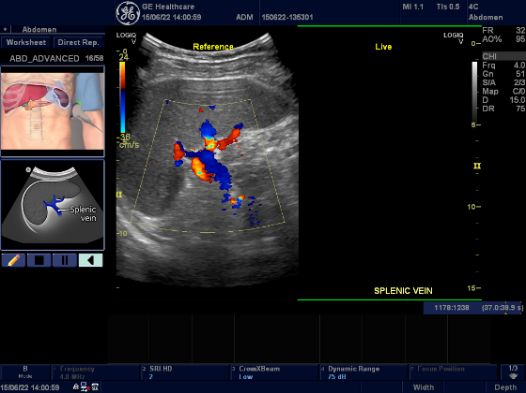The width and height of the screenshot is (526, 393).
Task: Click the Depth button
Action: point(506,387)
